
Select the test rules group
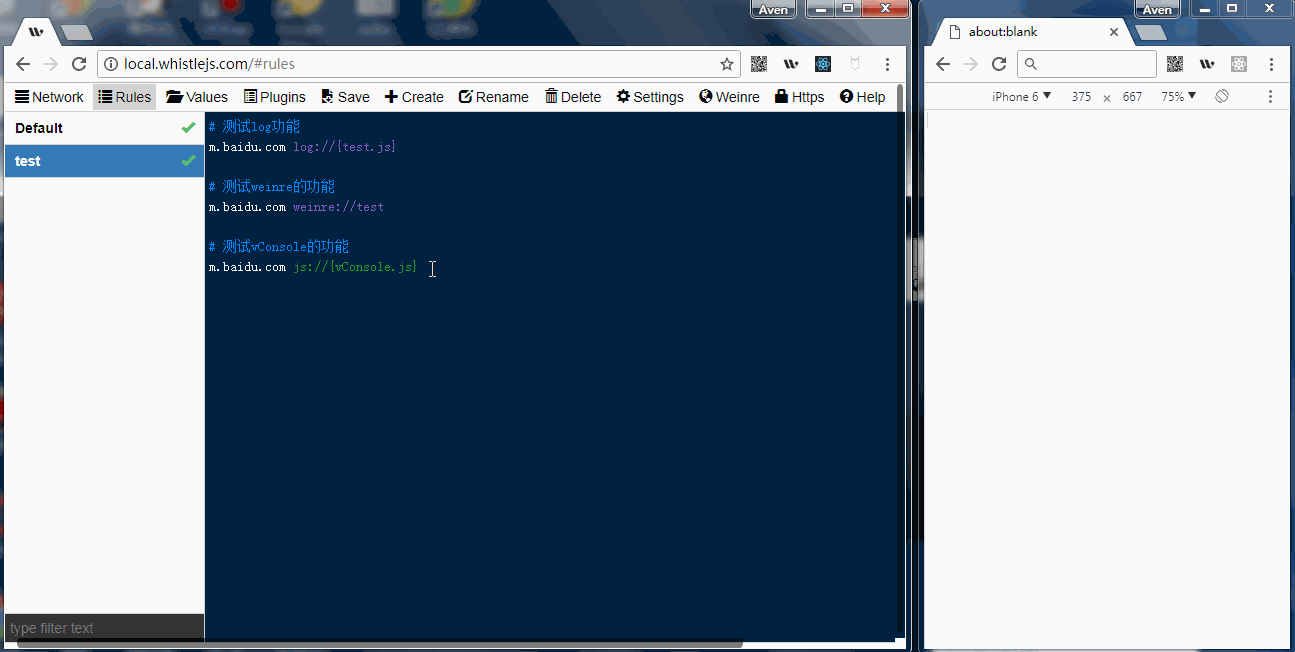point(104,161)
